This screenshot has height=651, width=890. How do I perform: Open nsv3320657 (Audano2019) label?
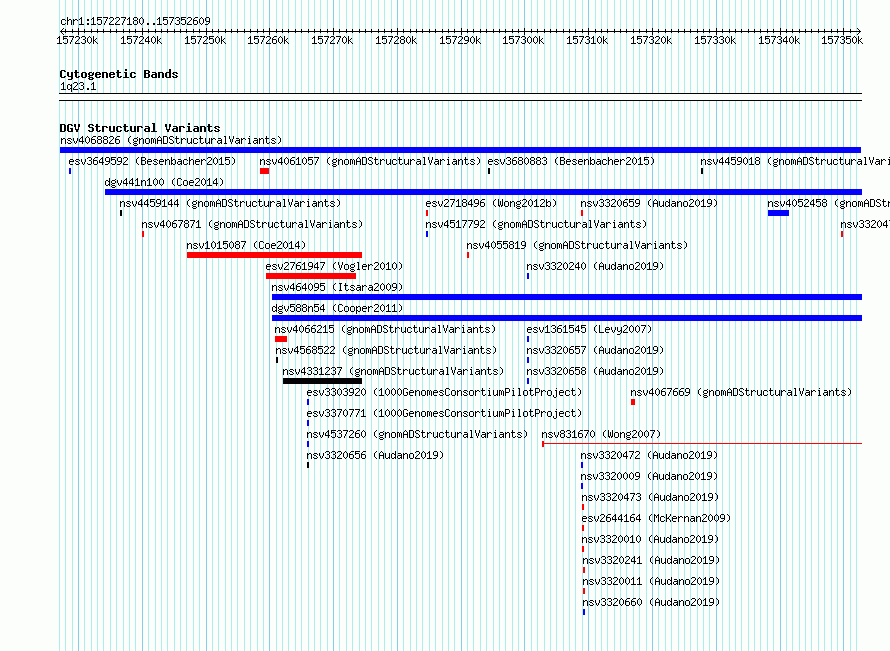tap(595, 350)
